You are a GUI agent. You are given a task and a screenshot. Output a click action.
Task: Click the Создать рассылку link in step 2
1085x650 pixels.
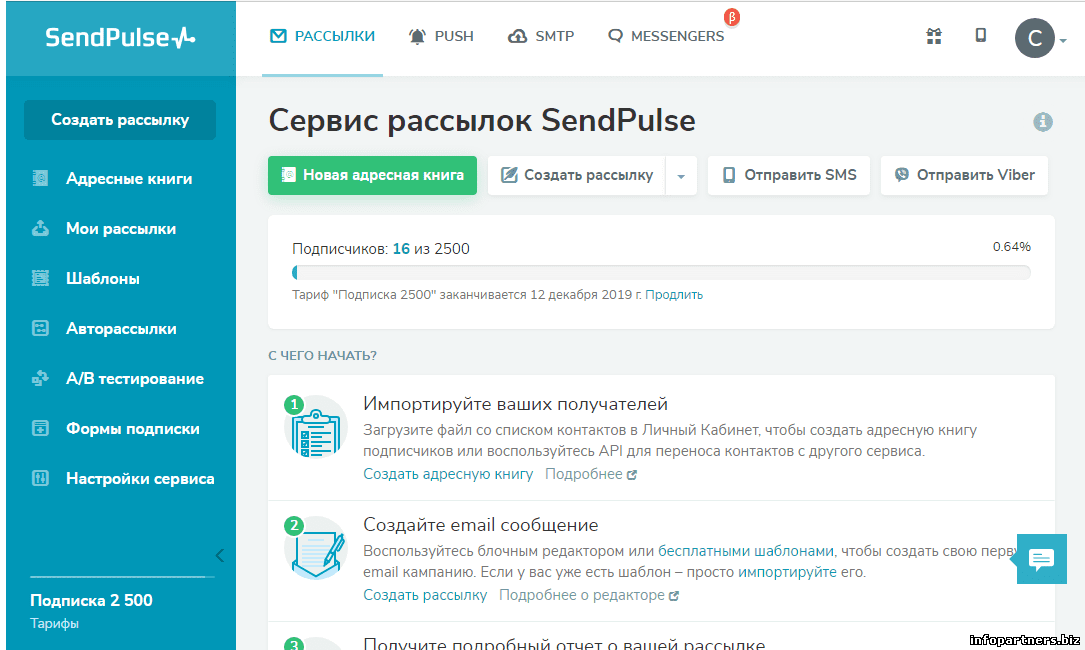tap(426, 595)
